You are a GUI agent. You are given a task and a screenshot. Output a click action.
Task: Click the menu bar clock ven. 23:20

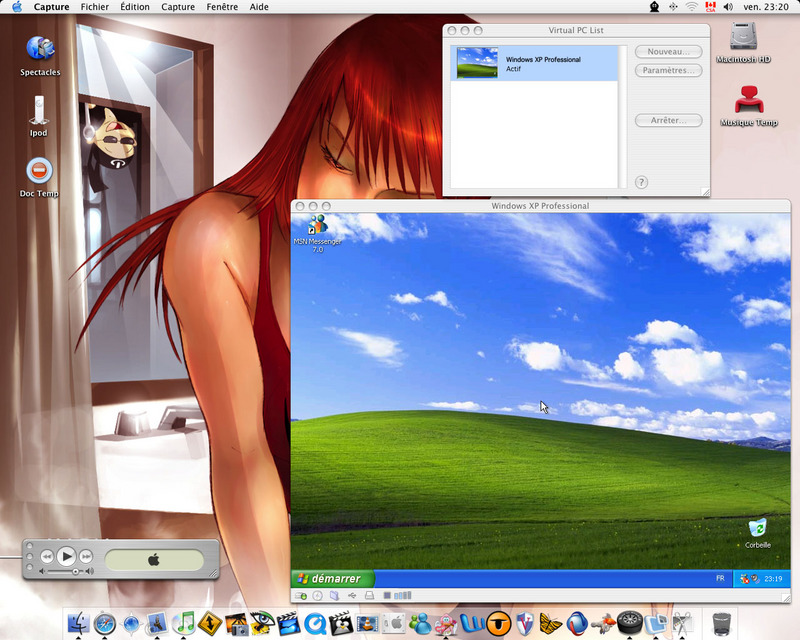click(x=766, y=7)
